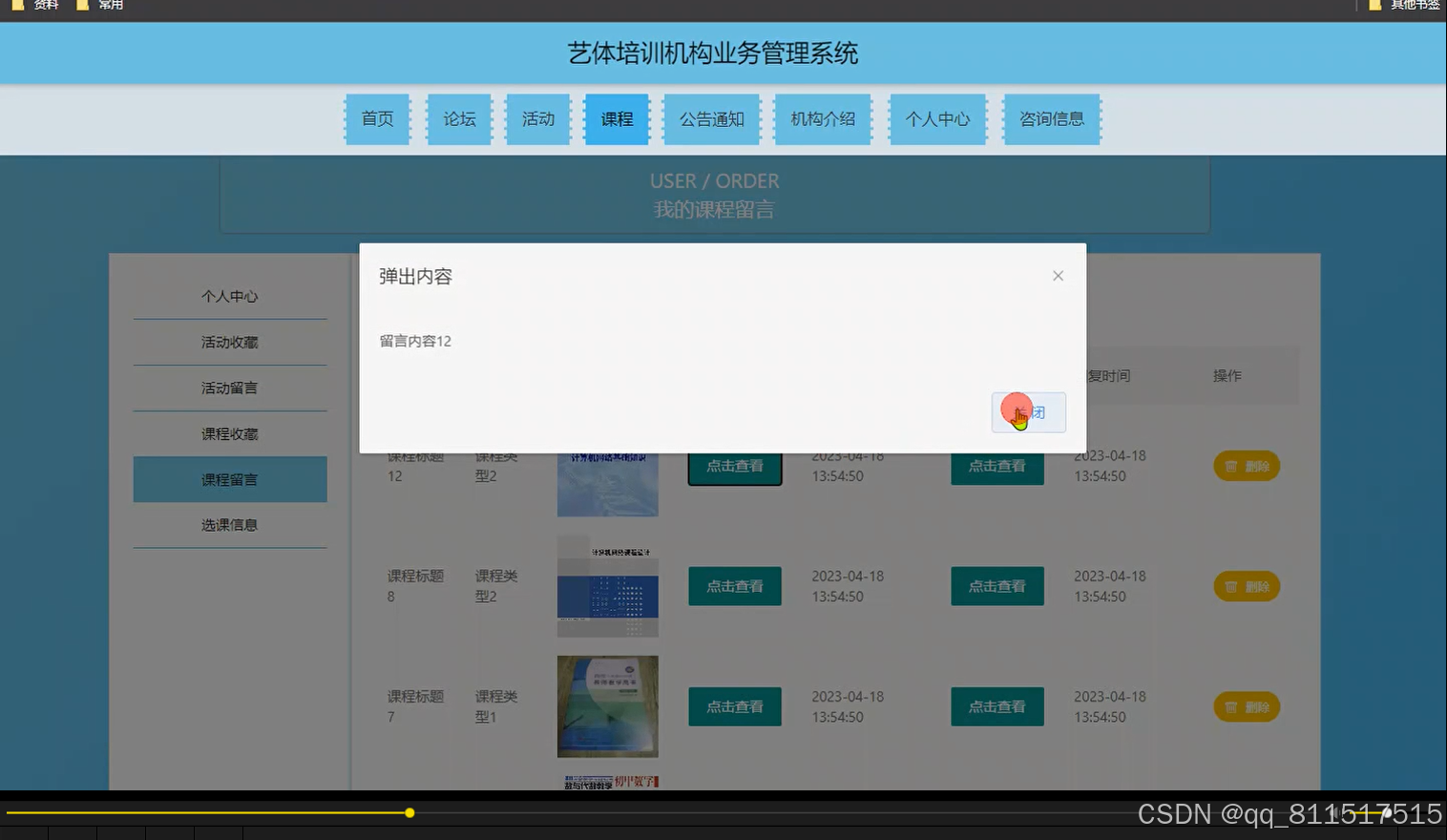
Task: Click the reply 点击查看 for 课程标题7
Action: (x=996, y=706)
